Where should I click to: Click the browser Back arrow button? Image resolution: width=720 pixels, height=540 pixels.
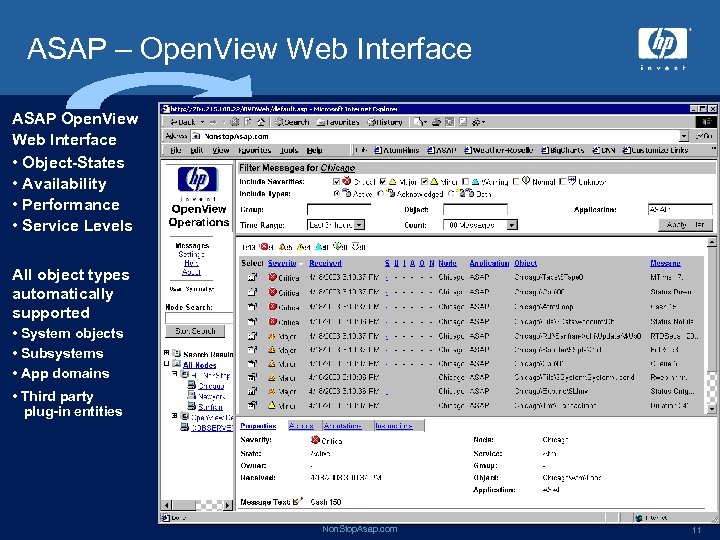182,122
